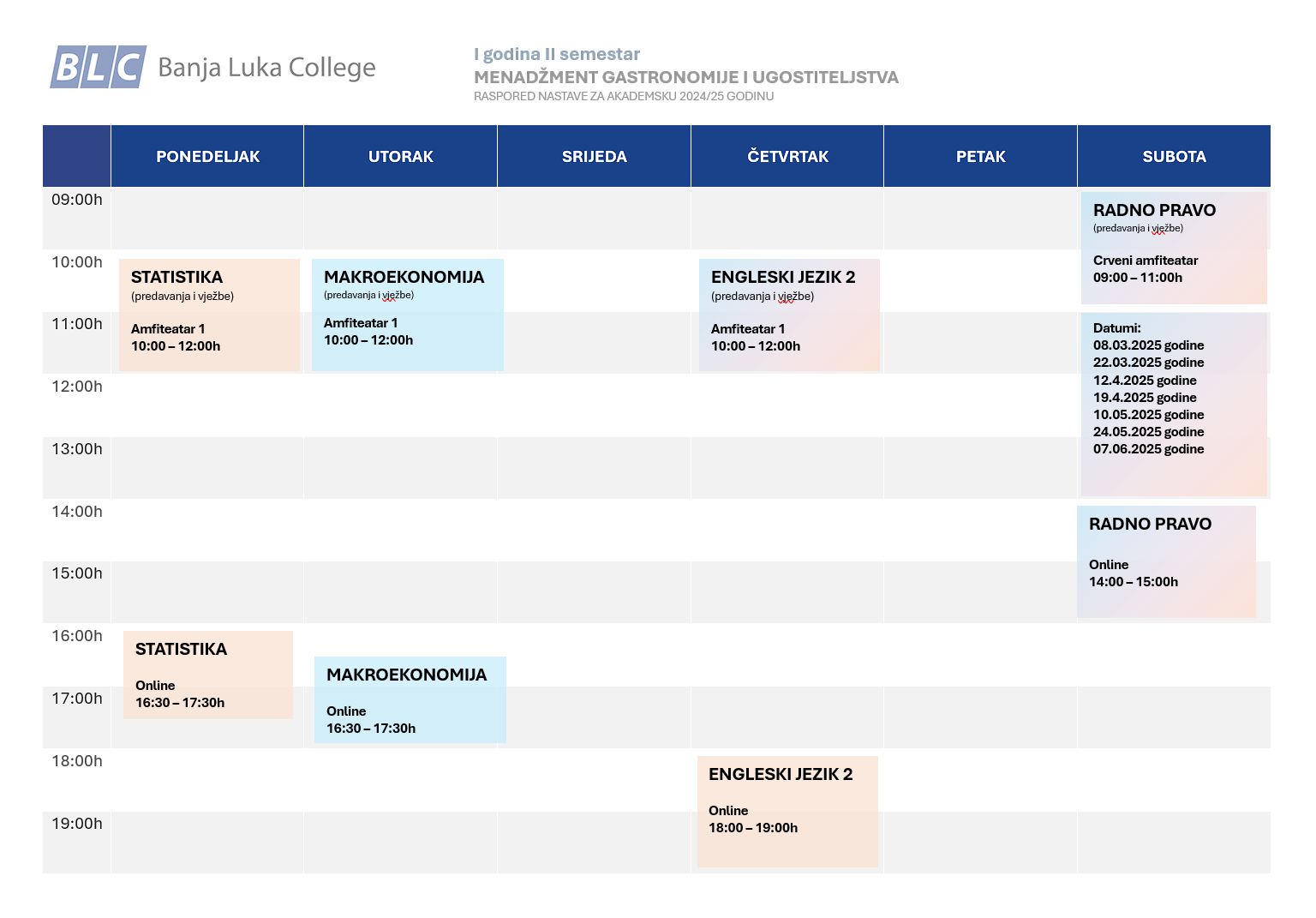Click the MENADŽMENT GASTRONOMIJE I UGOSTITELJSTVA heading

pyautogui.click(x=686, y=77)
